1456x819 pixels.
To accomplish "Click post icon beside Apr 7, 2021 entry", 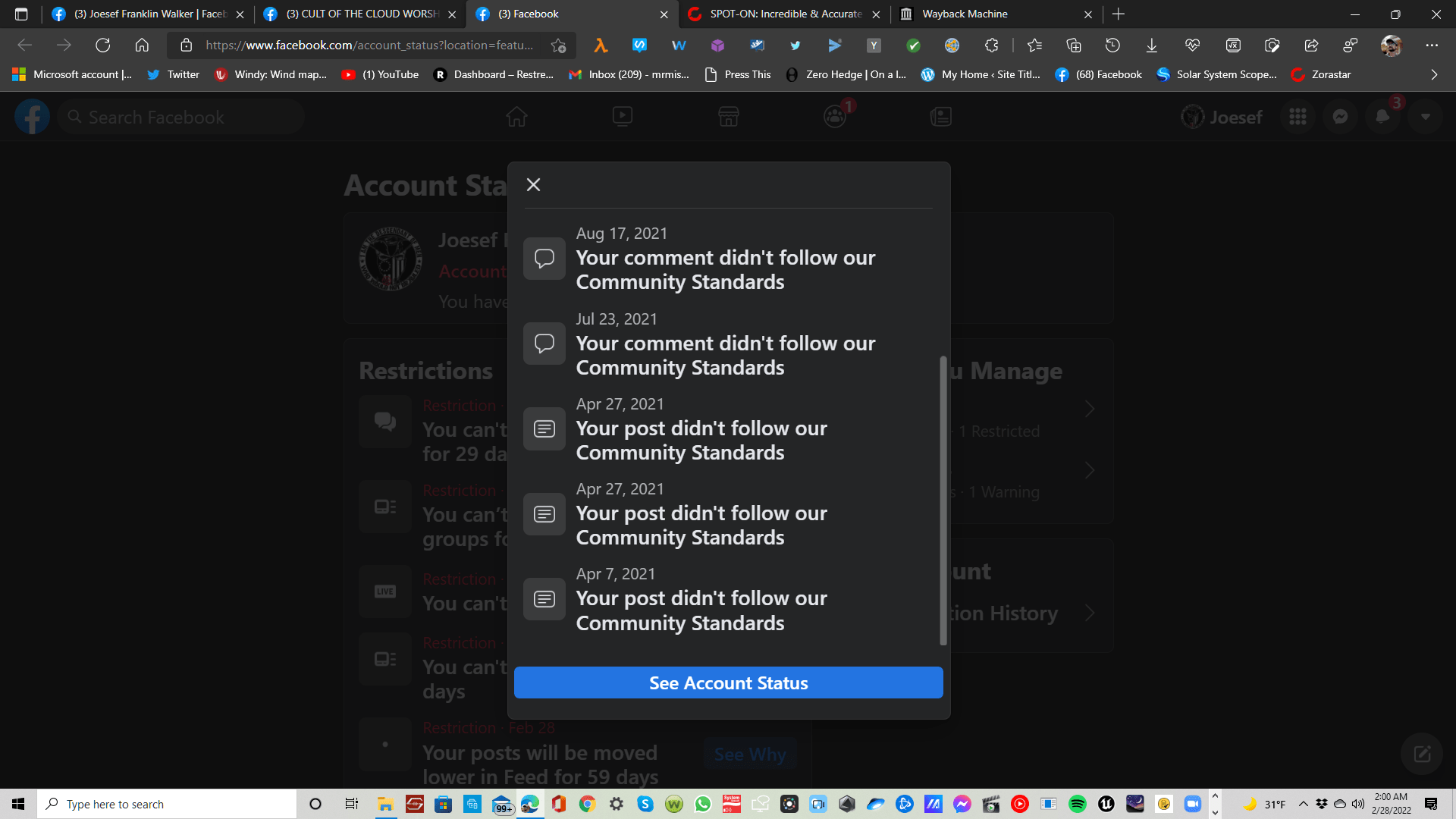I will pyautogui.click(x=544, y=599).
